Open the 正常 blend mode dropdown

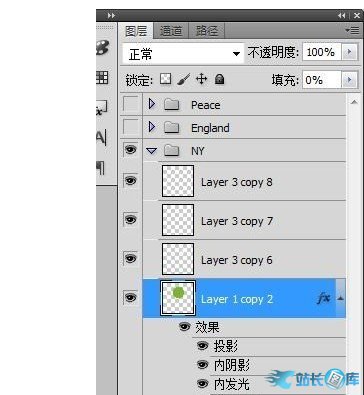(183, 53)
